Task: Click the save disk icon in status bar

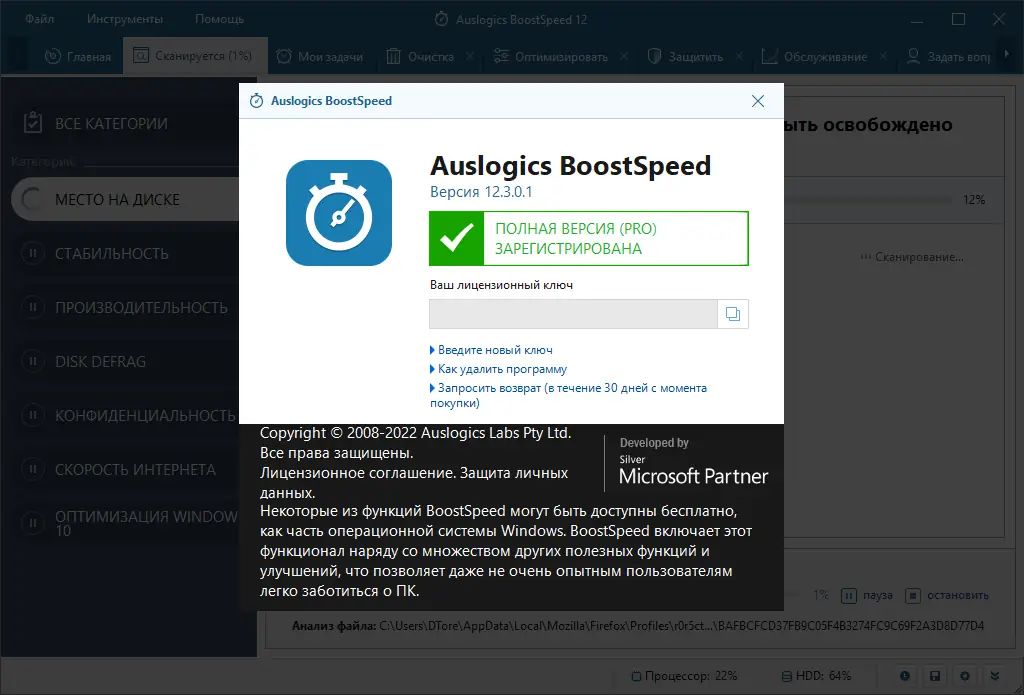Action: pos(935,676)
